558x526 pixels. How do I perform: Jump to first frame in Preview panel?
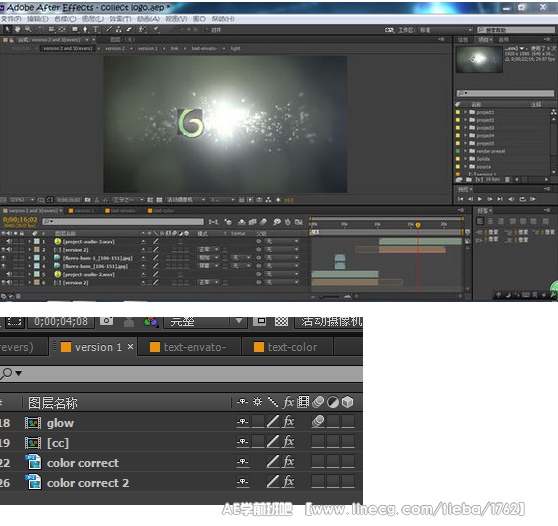[461, 199]
